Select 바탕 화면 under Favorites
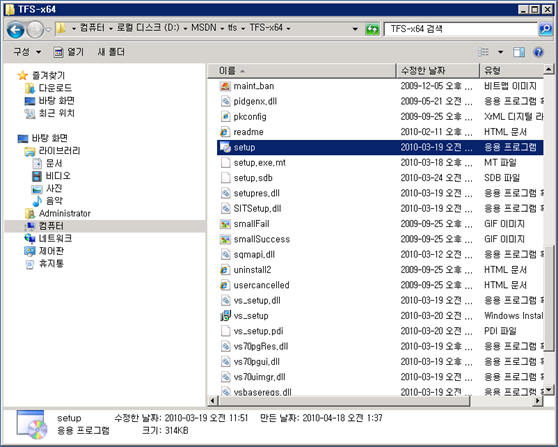 tap(57, 100)
